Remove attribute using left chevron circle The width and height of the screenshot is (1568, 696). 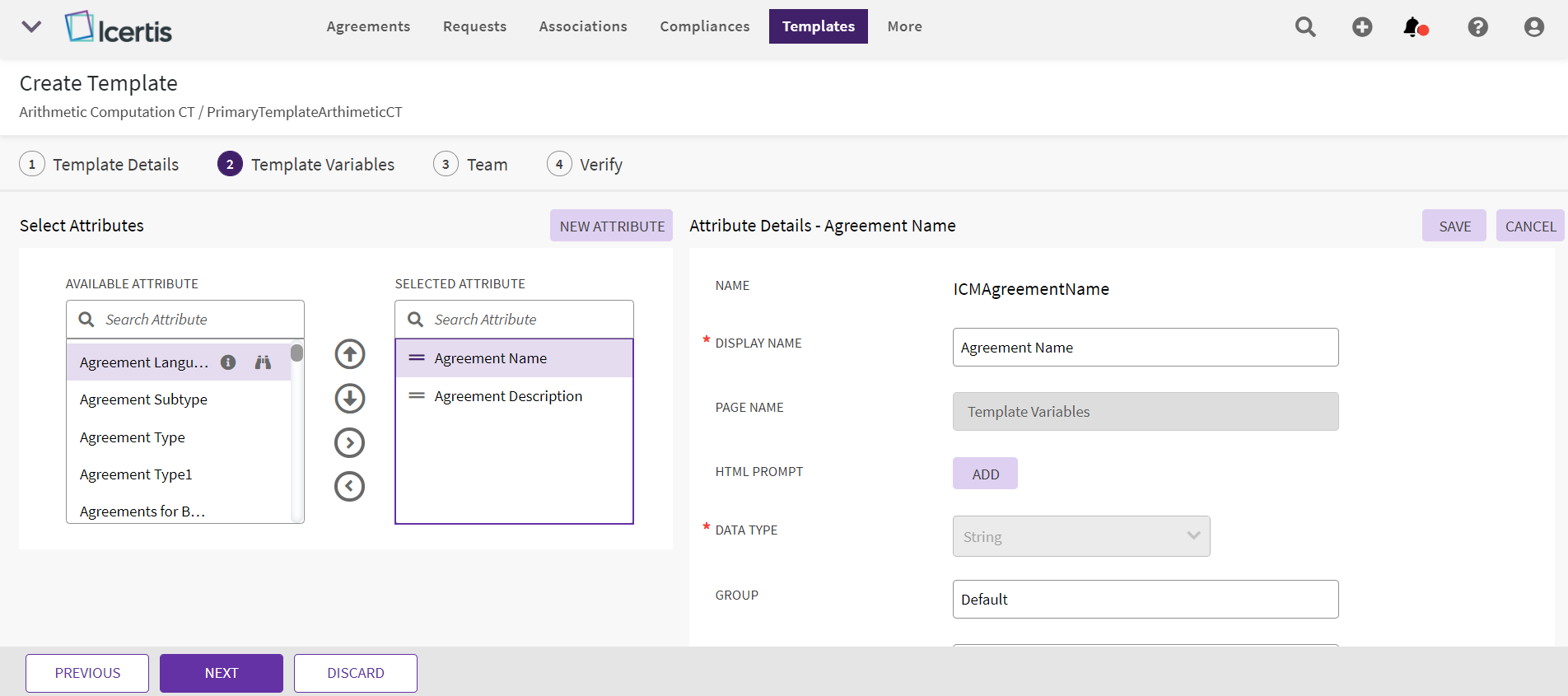click(350, 487)
